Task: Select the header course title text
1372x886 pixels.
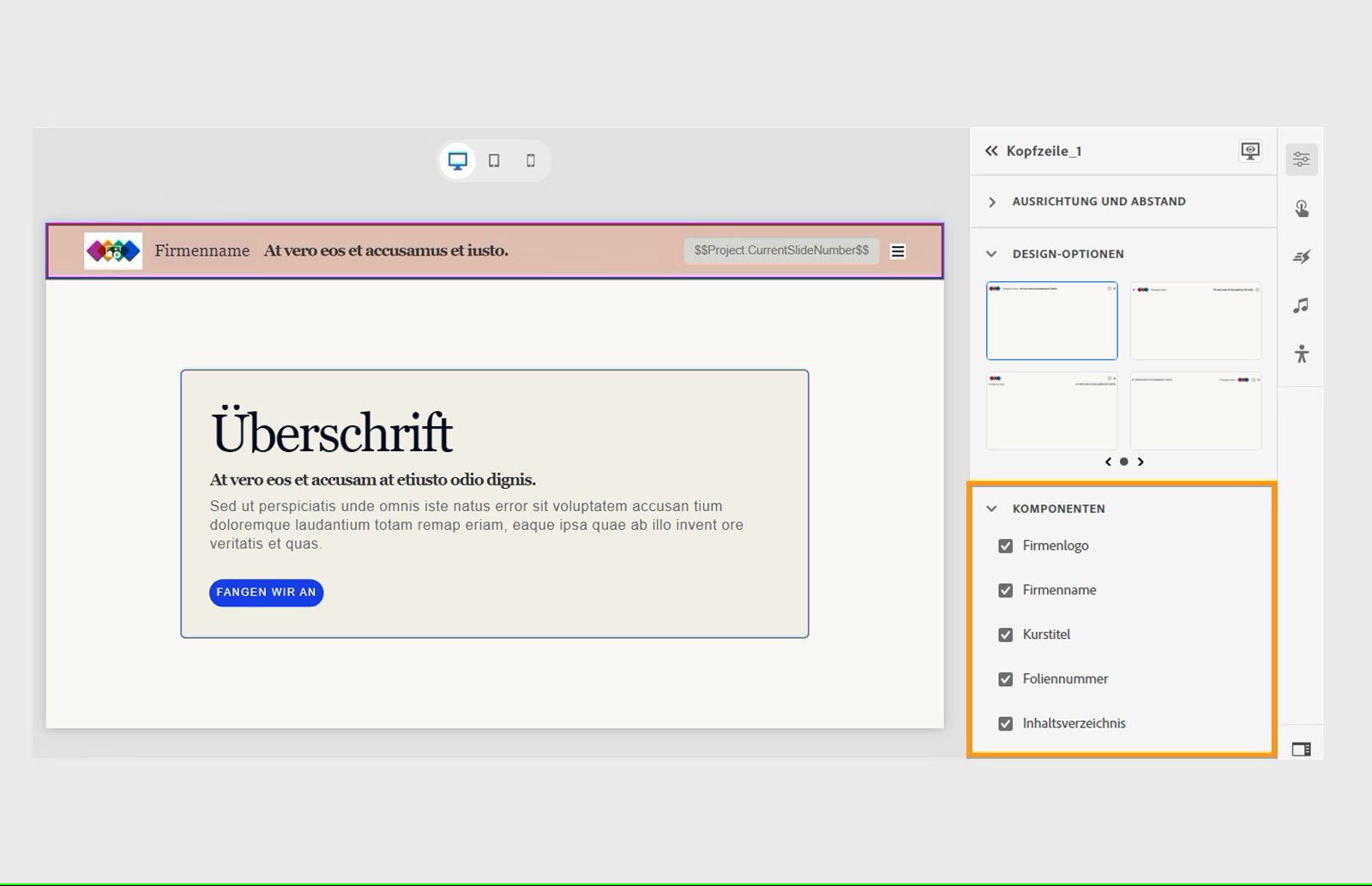Action: [386, 250]
